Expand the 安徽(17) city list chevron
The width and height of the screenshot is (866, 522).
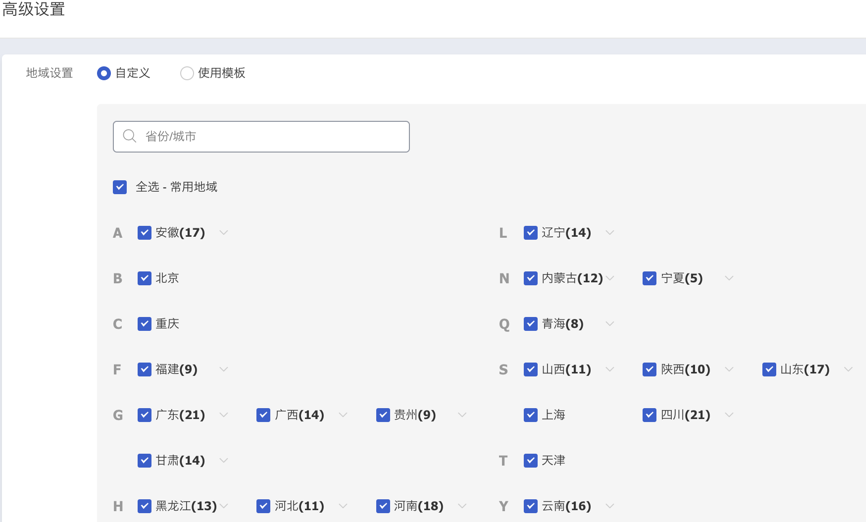(x=224, y=233)
